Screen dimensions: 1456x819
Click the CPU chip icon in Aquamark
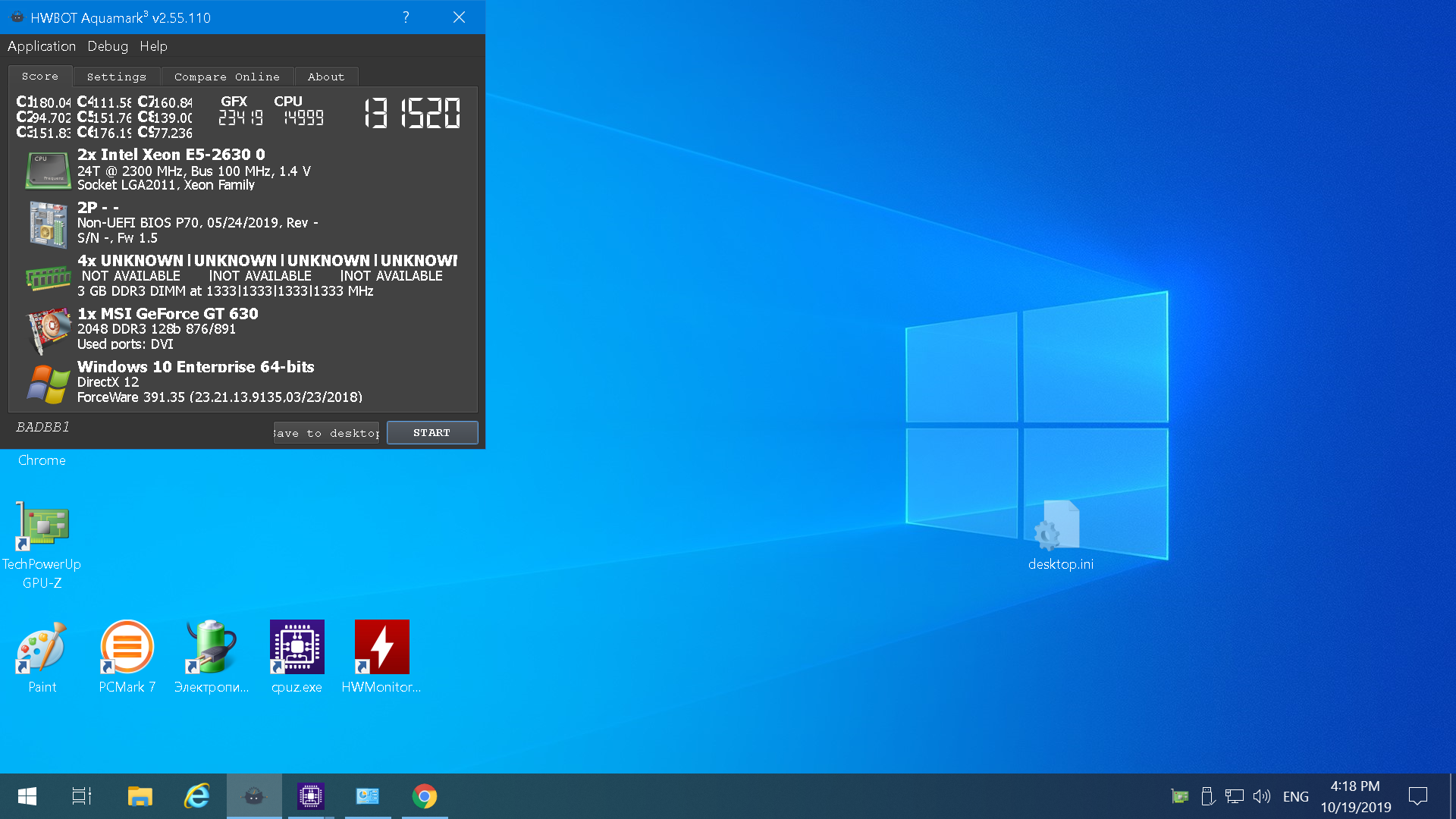[x=48, y=170]
